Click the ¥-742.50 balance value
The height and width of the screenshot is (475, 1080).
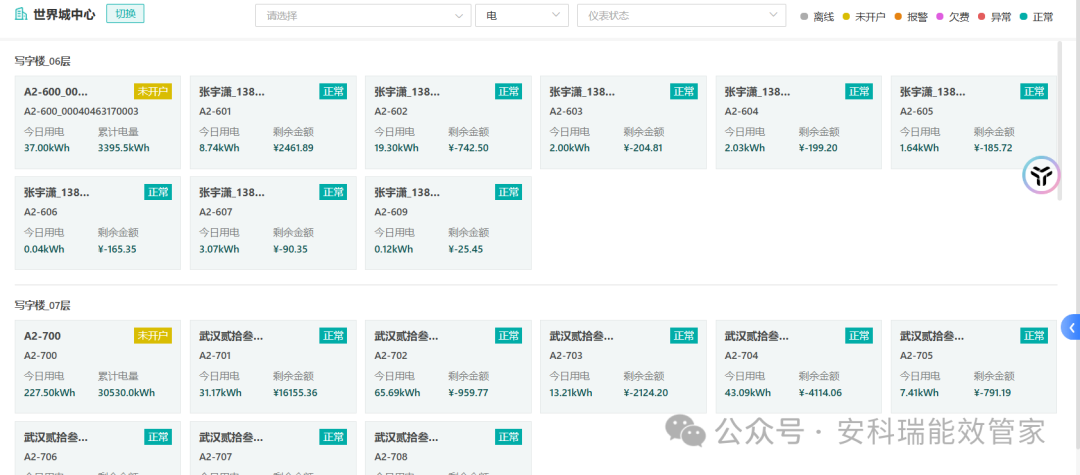468,148
